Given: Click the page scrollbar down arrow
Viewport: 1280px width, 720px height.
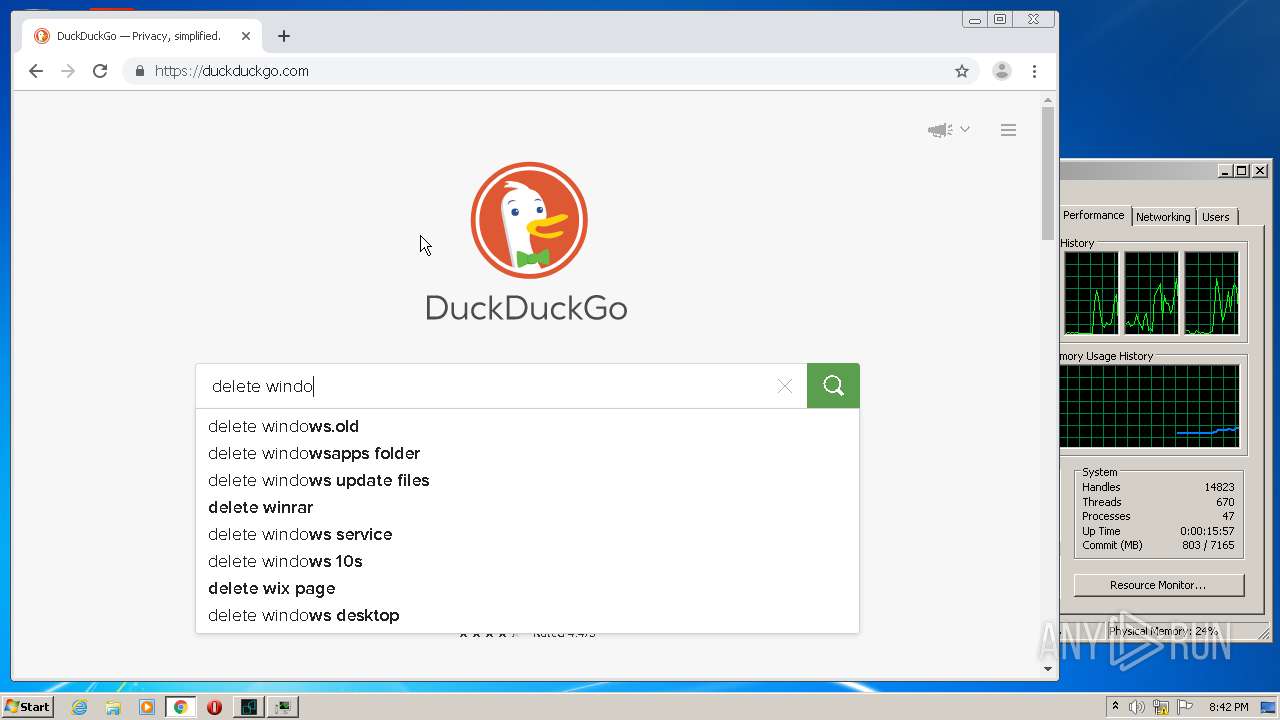Looking at the screenshot, I should pos(1048,669).
